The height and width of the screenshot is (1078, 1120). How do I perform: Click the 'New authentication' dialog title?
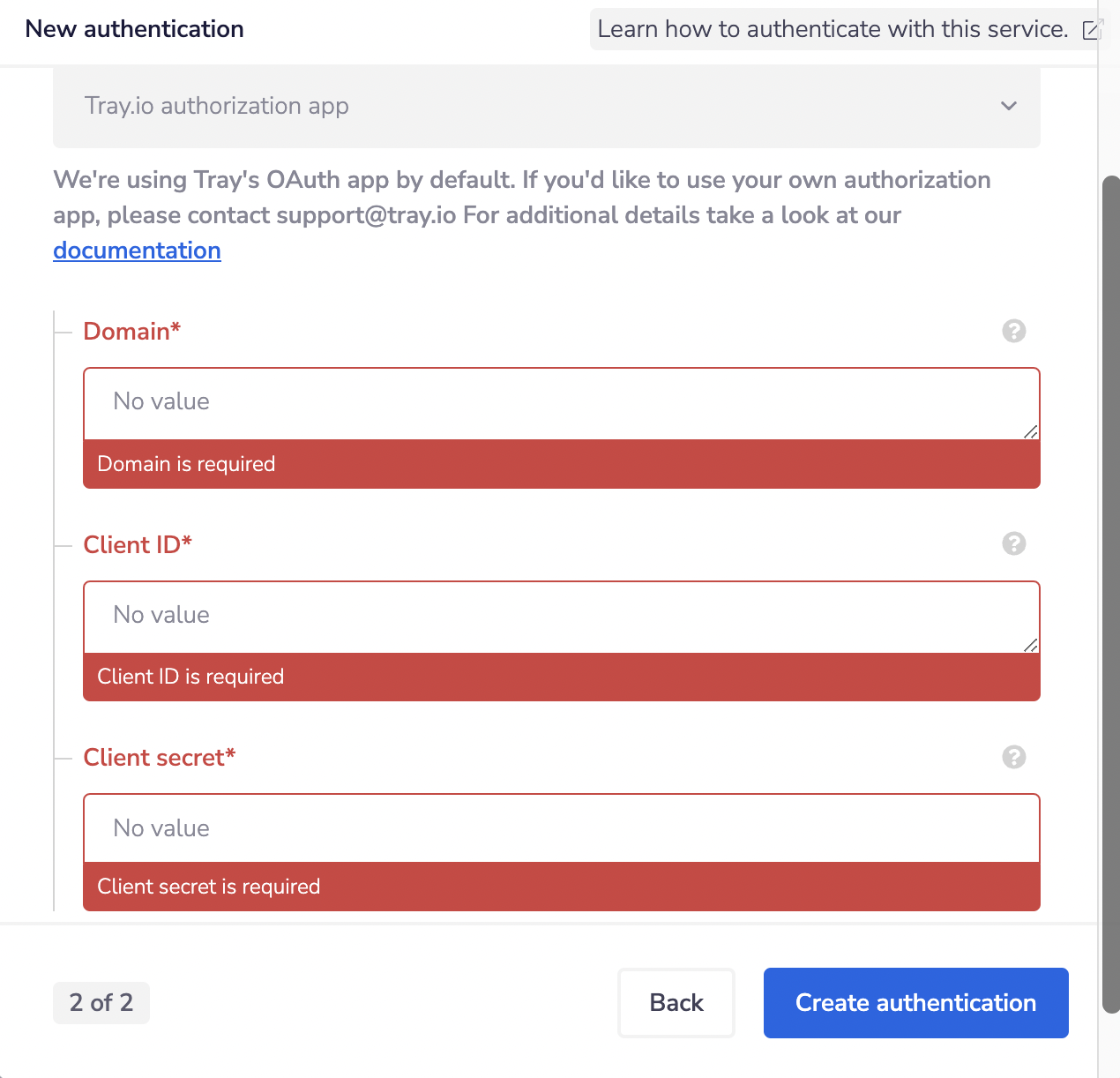coord(135,29)
